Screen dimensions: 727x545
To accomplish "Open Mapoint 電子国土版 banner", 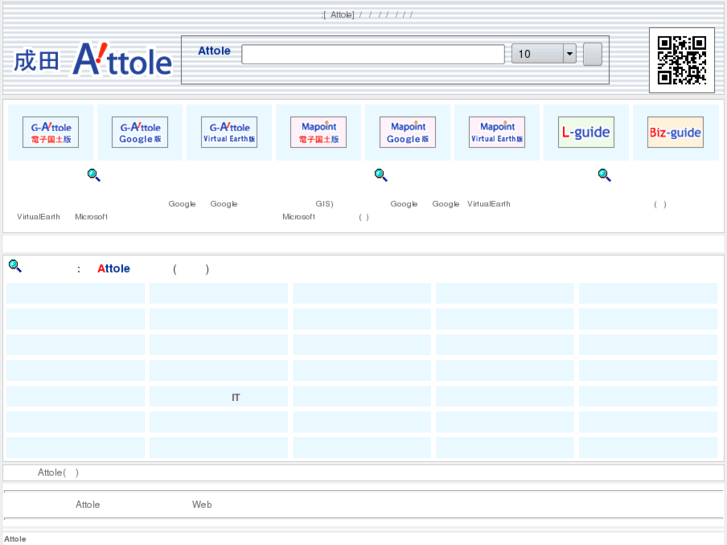I will [x=319, y=132].
